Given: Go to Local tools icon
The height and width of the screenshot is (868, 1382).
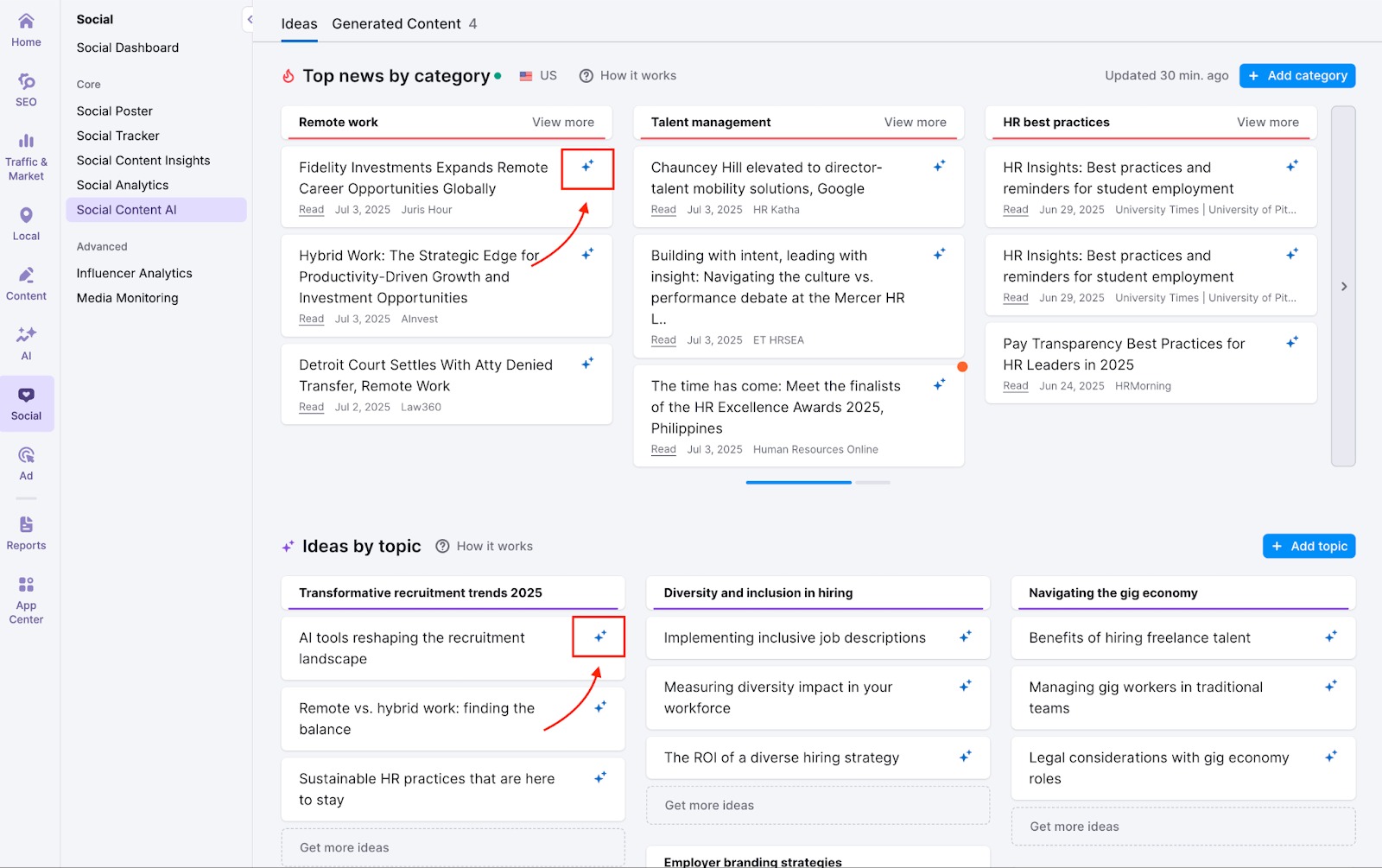Looking at the screenshot, I should [26, 223].
